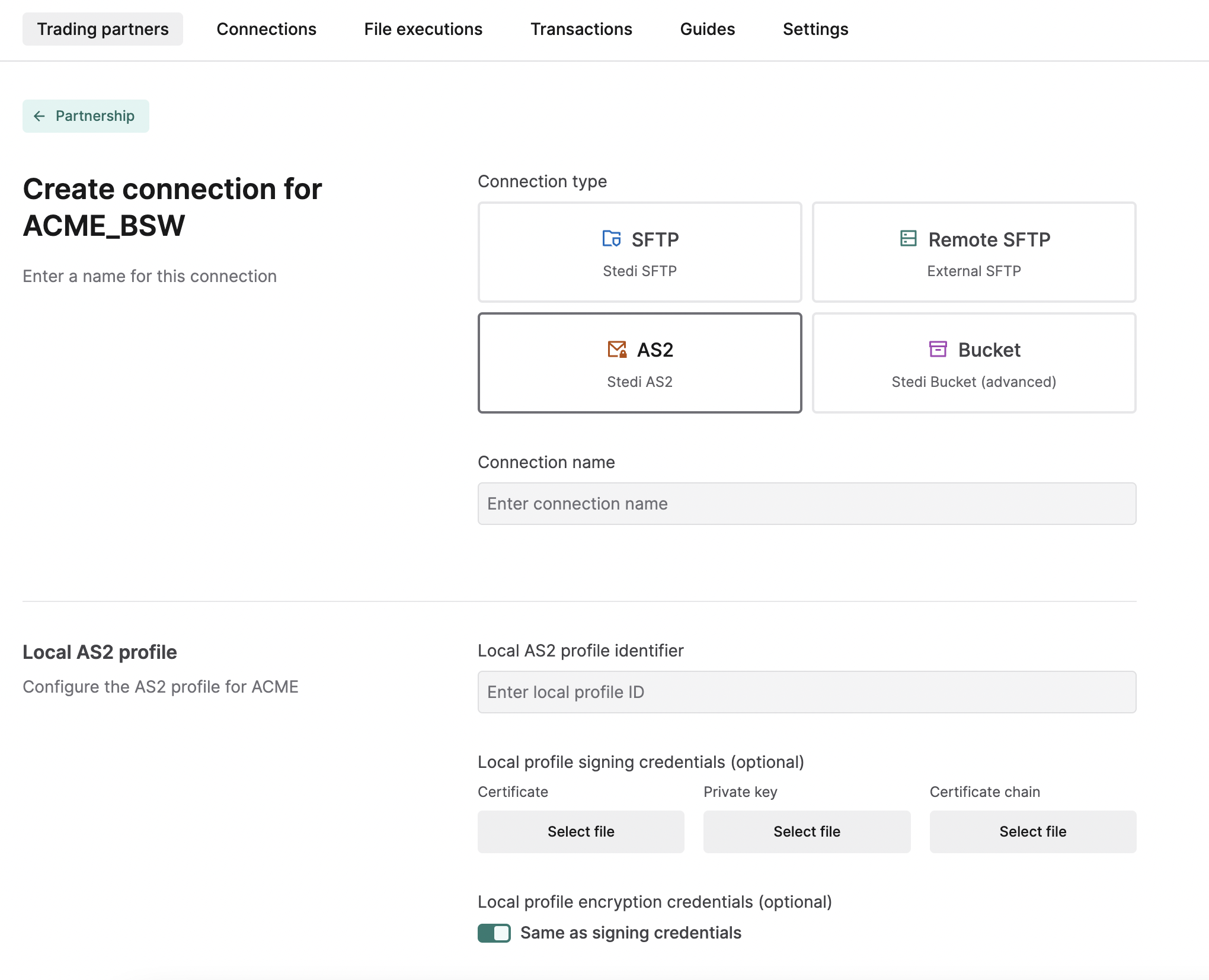The image size is (1209, 980).
Task: Choose the Stedi Bucket (advanced) card
Action: coord(974,363)
